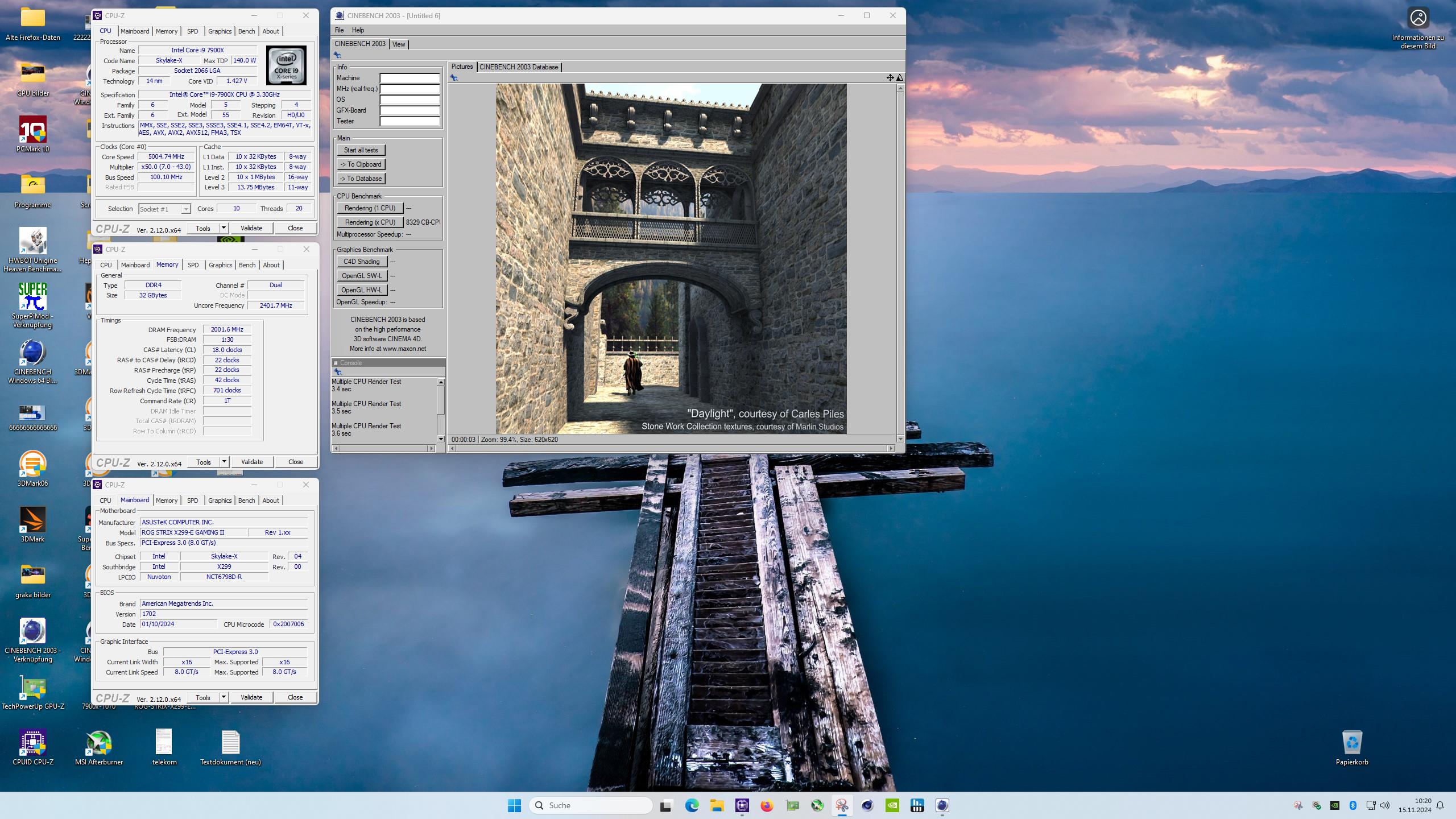This screenshot has height=819, width=1456.
Task: Start the C4D Shading test
Action: [362, 262]
